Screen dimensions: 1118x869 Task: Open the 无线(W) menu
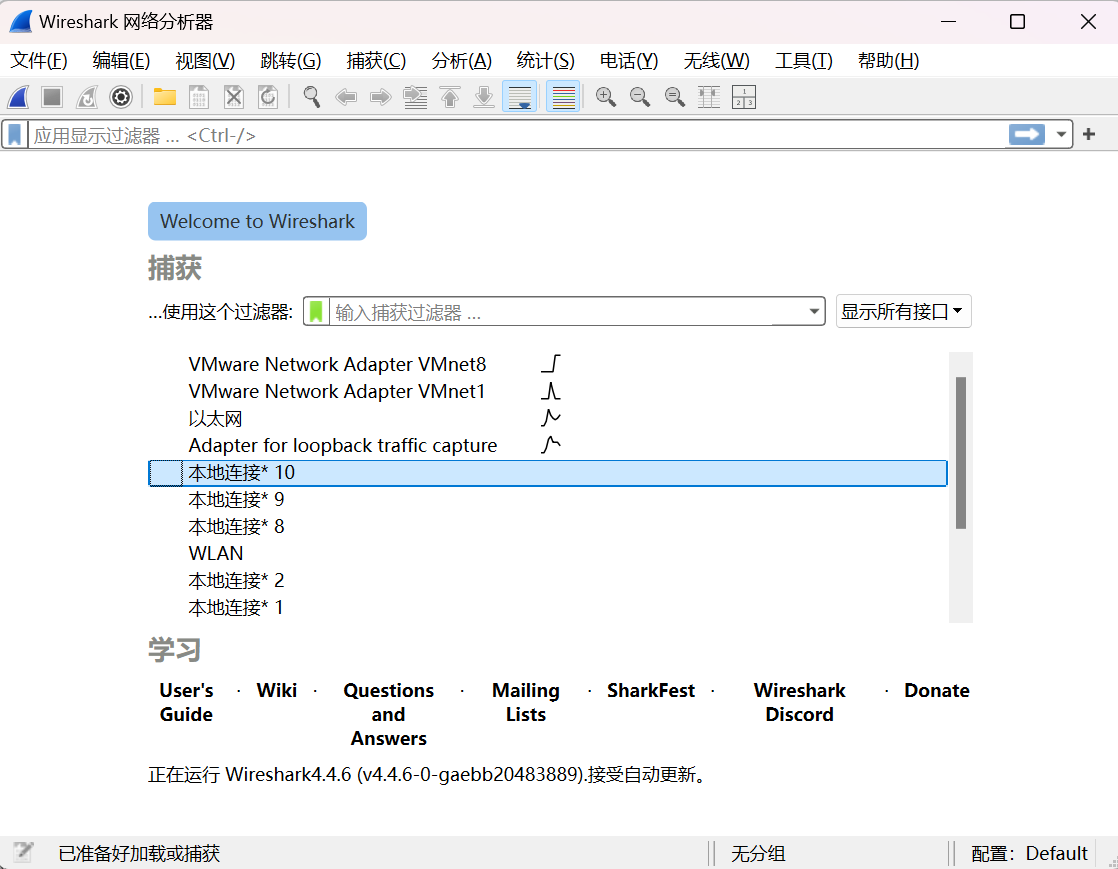717,61
